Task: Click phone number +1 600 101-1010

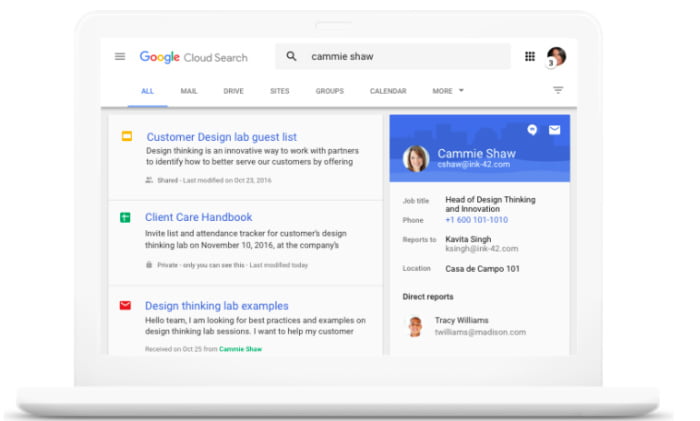Action: 476,220
